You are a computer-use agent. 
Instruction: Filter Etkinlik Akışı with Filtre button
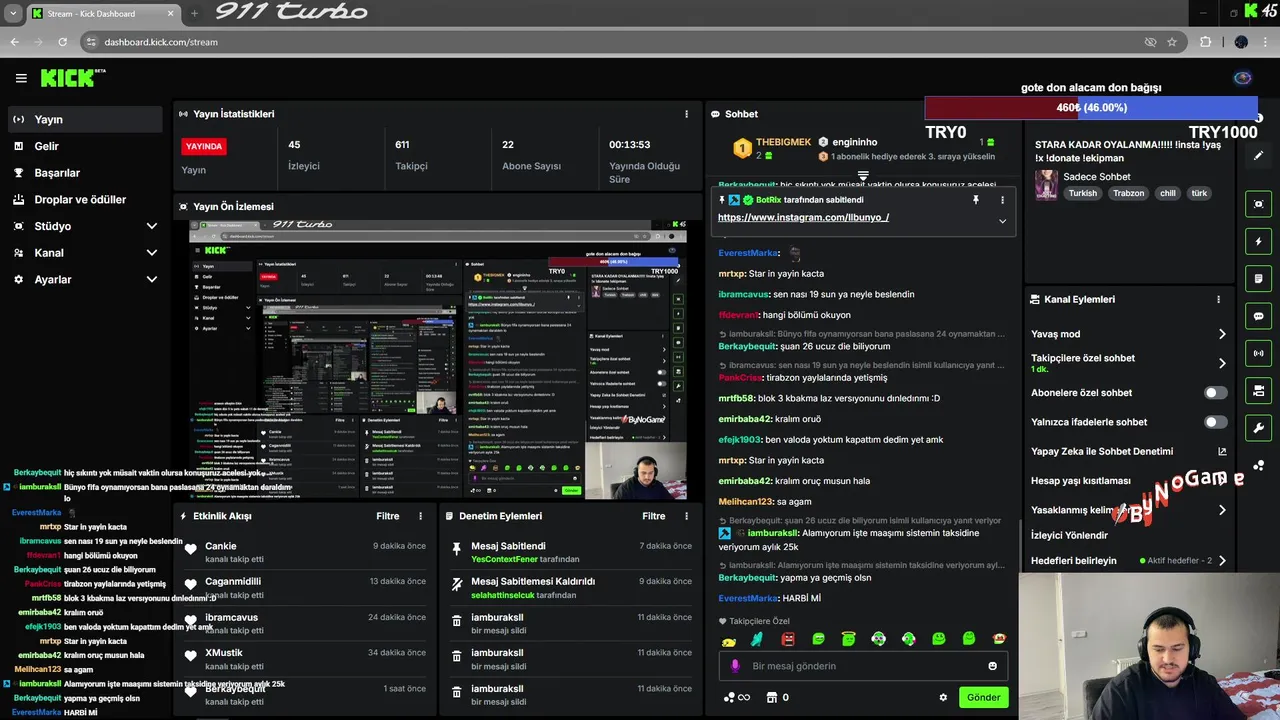pos(388,516)
